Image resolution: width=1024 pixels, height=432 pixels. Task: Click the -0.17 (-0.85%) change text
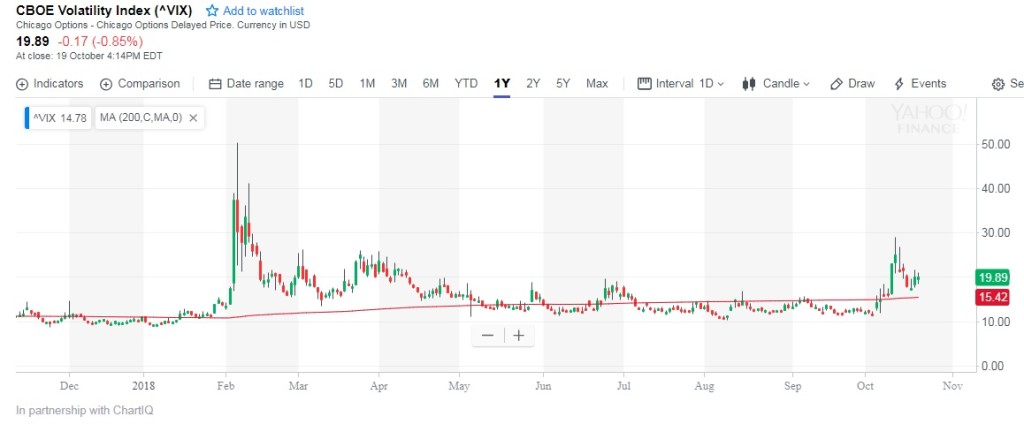(x=100, y=42)
